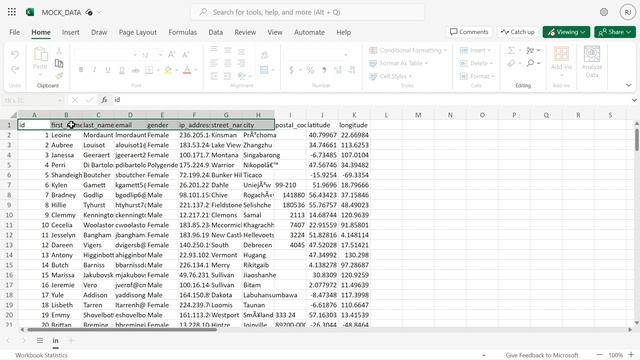Click the Increase Font Size icon

[172, 55]
